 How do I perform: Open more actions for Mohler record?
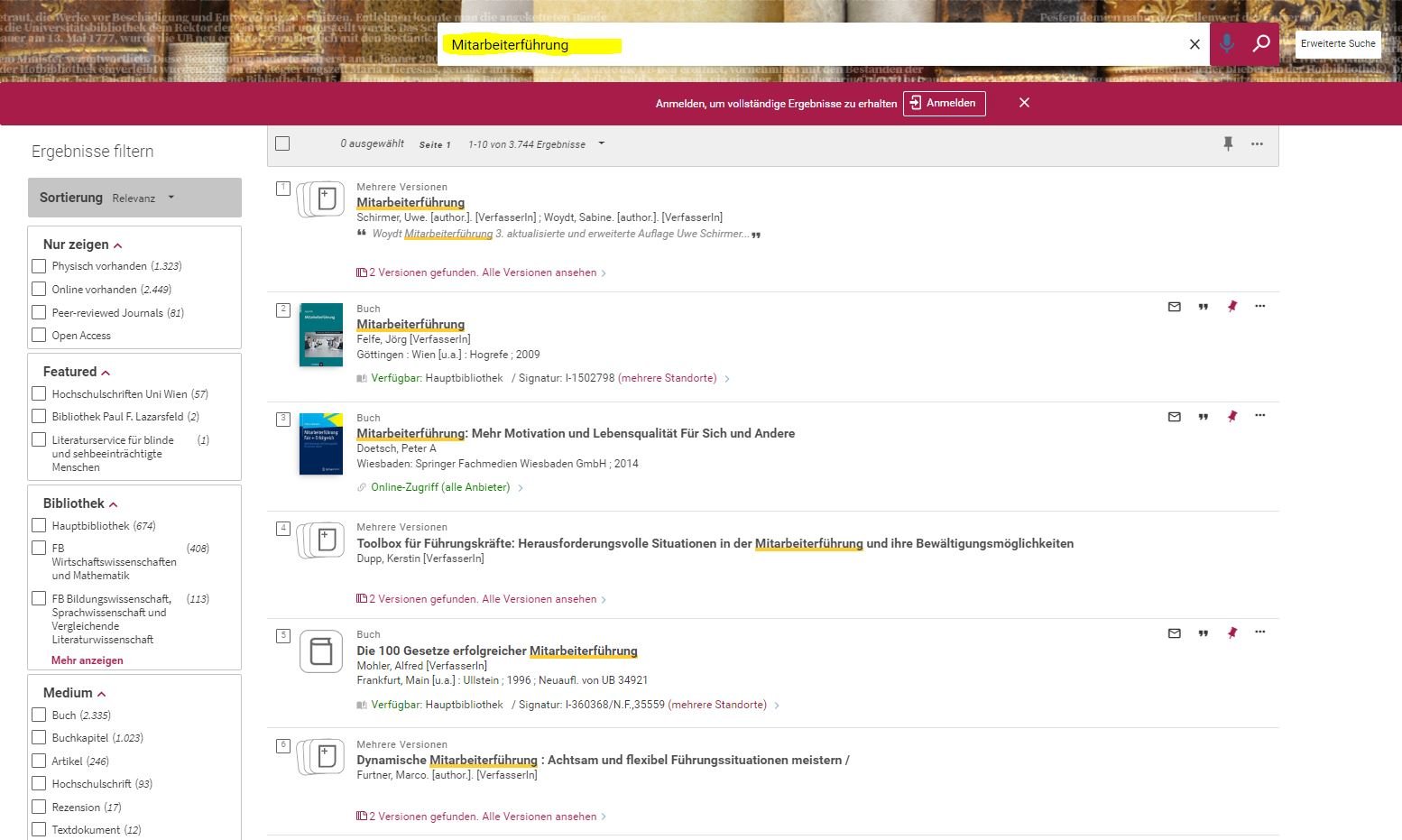(x=1260, y=632)
